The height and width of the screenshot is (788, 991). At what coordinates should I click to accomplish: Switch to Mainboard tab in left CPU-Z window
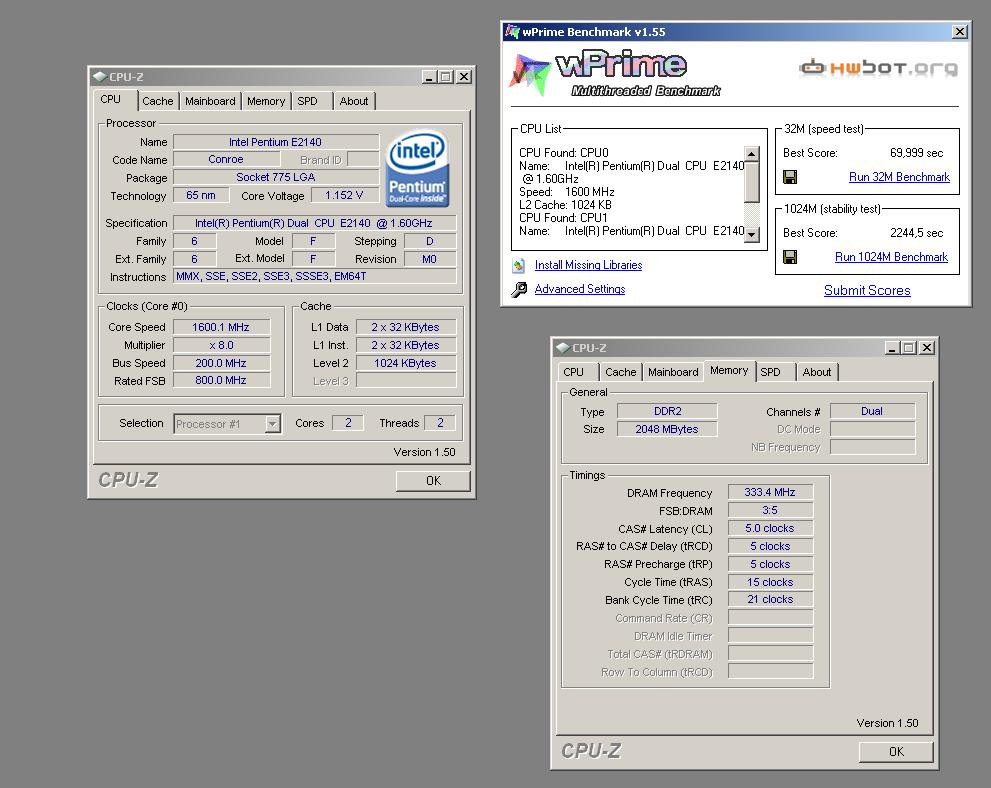pyautogui.click(x=210, y=101)
